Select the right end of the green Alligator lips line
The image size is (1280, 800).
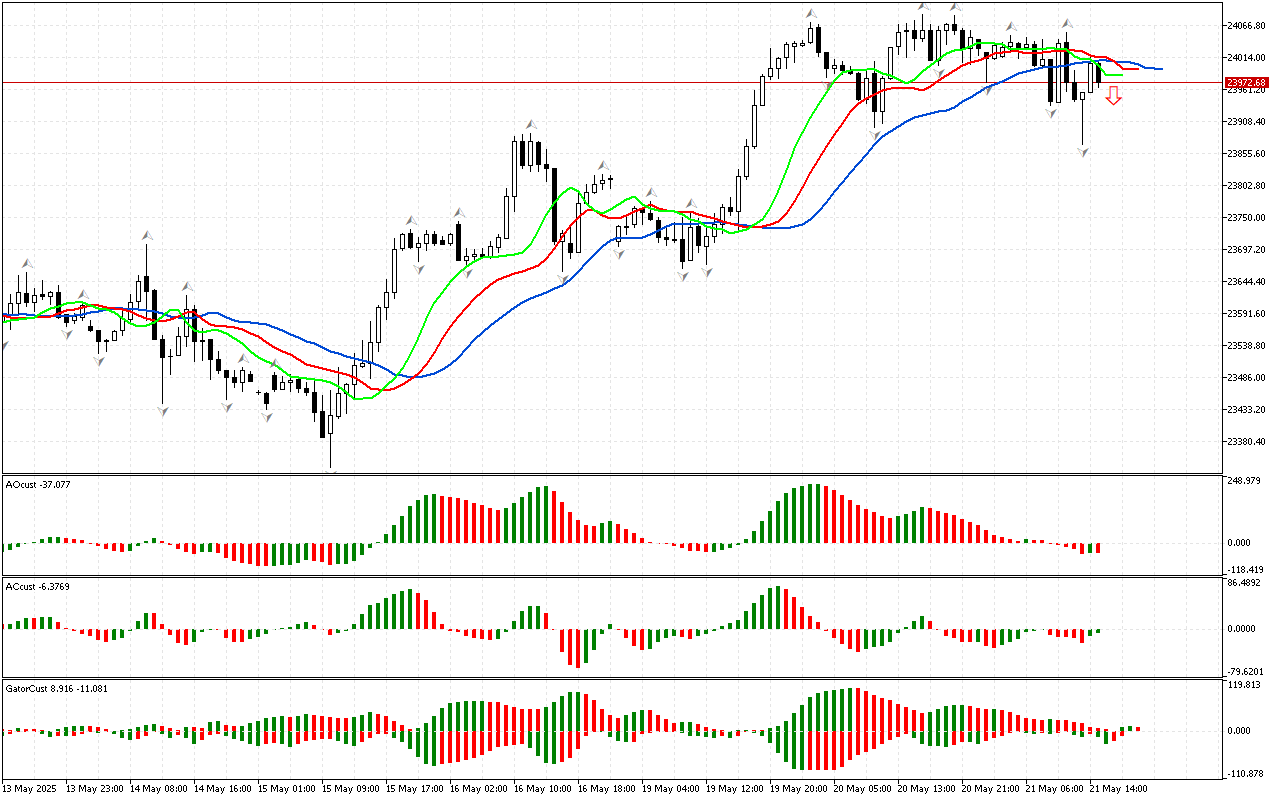pos(1121,75)
